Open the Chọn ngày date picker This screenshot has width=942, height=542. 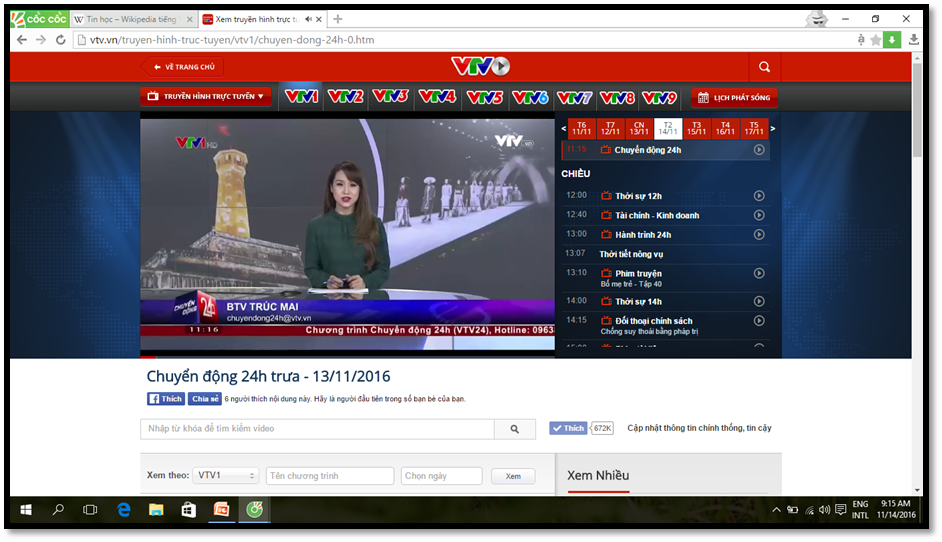pyautogui.click(x=442, y=475)
